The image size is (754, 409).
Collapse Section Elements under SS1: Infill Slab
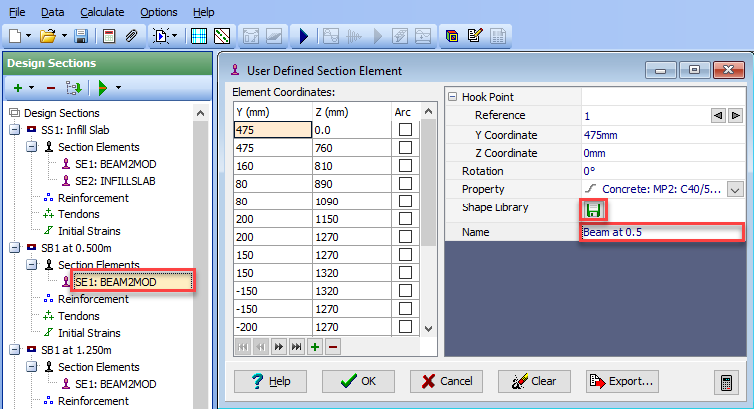pyautogui.click(x=32, y=147)
